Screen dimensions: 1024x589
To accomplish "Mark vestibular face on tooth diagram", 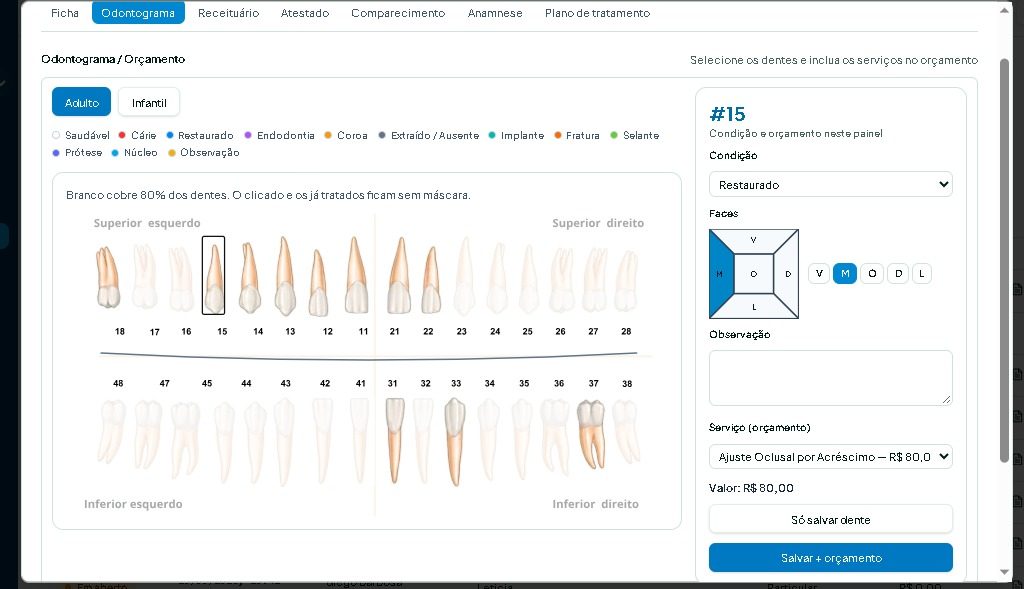I will (754, 241).
